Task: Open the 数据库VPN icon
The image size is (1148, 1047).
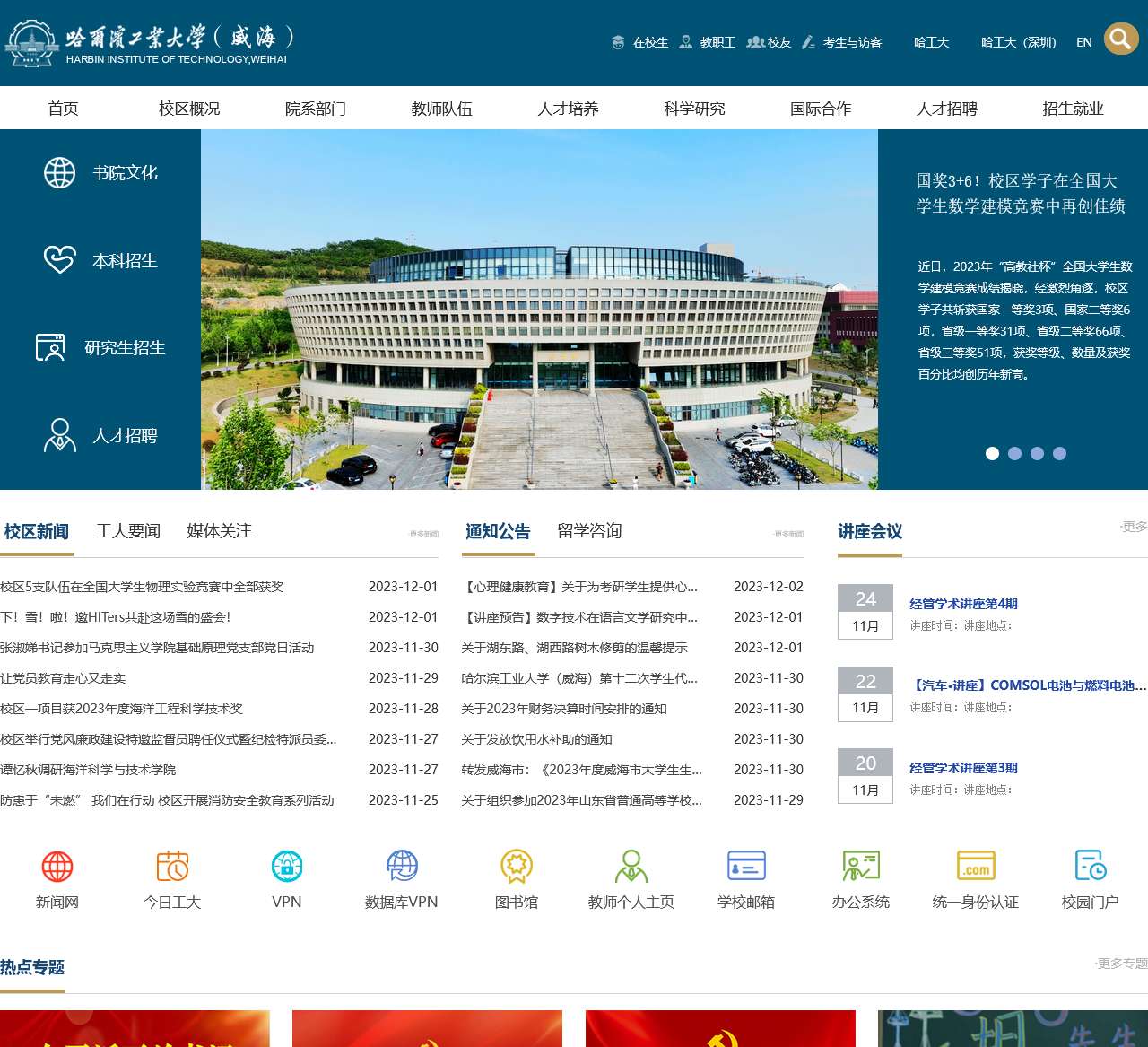Action: tap(402, 867)
